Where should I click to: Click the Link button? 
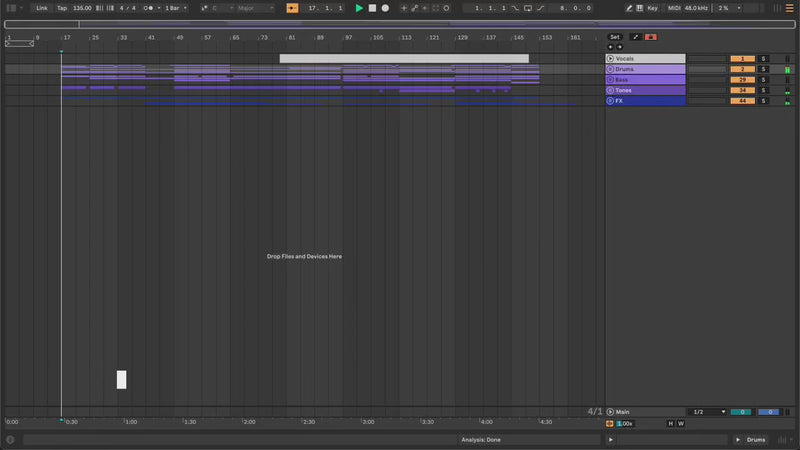41,8
